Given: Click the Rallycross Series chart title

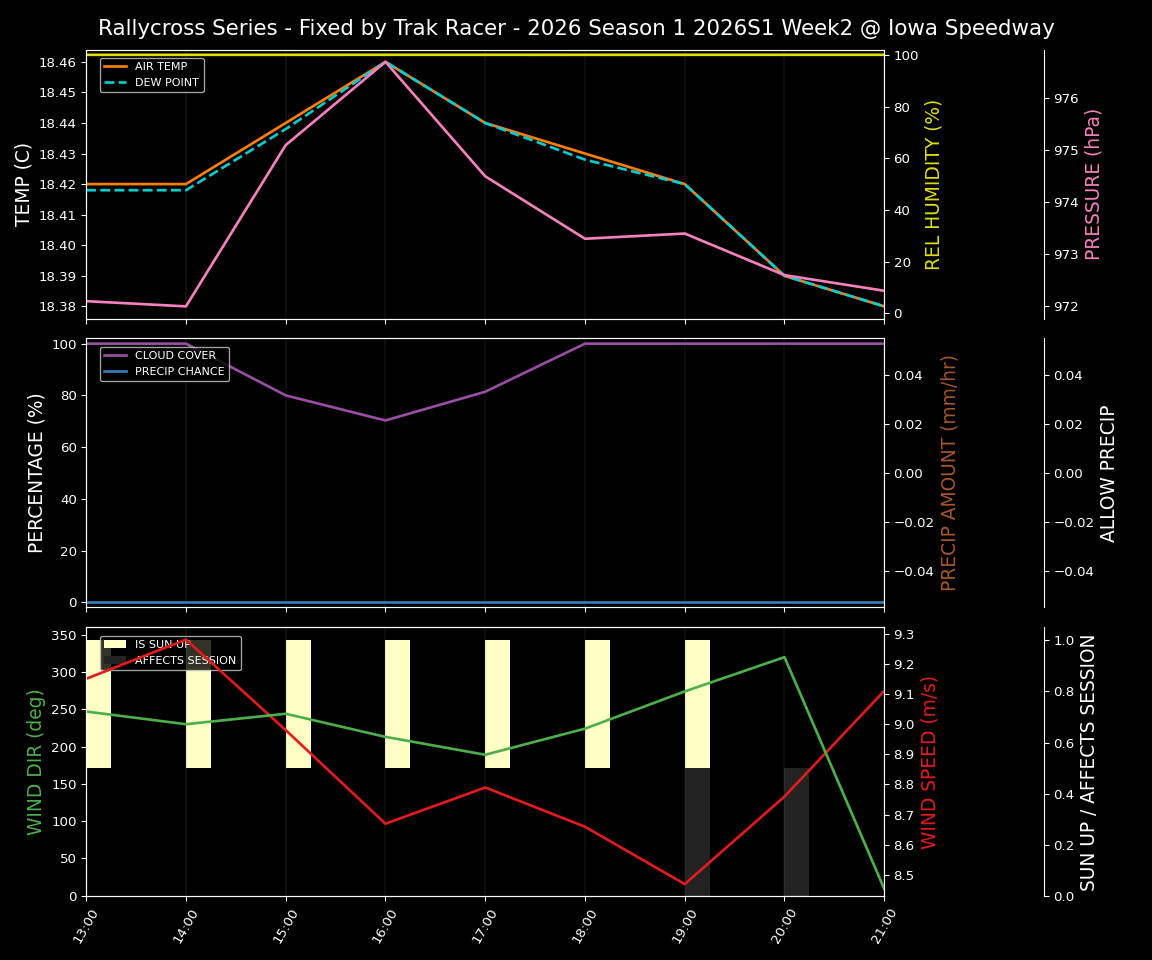Looking at the screenshot, I should coord(576,28).
